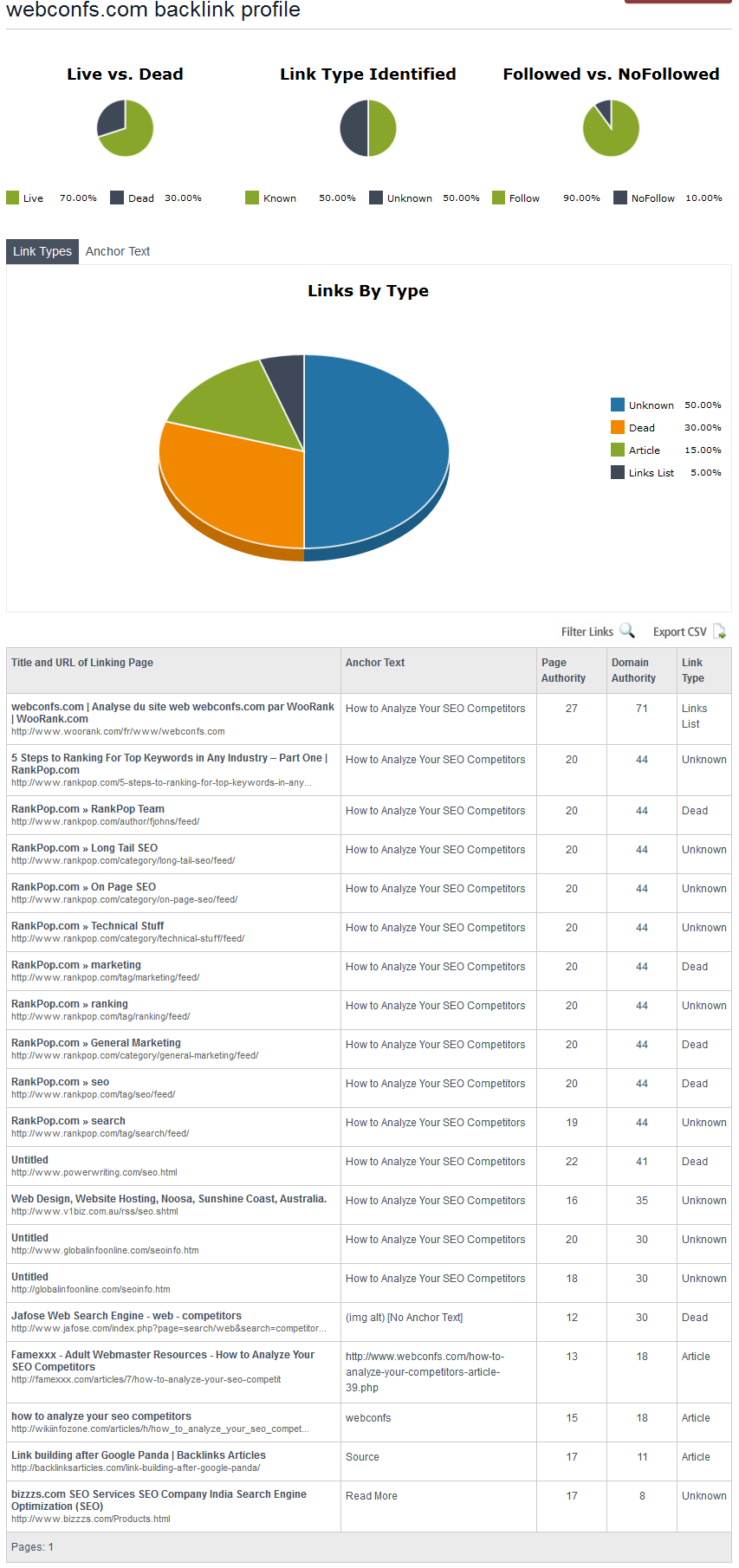Click the Page Authority value 27
The image size is (739, 1568).
click(x=572, y=709)
